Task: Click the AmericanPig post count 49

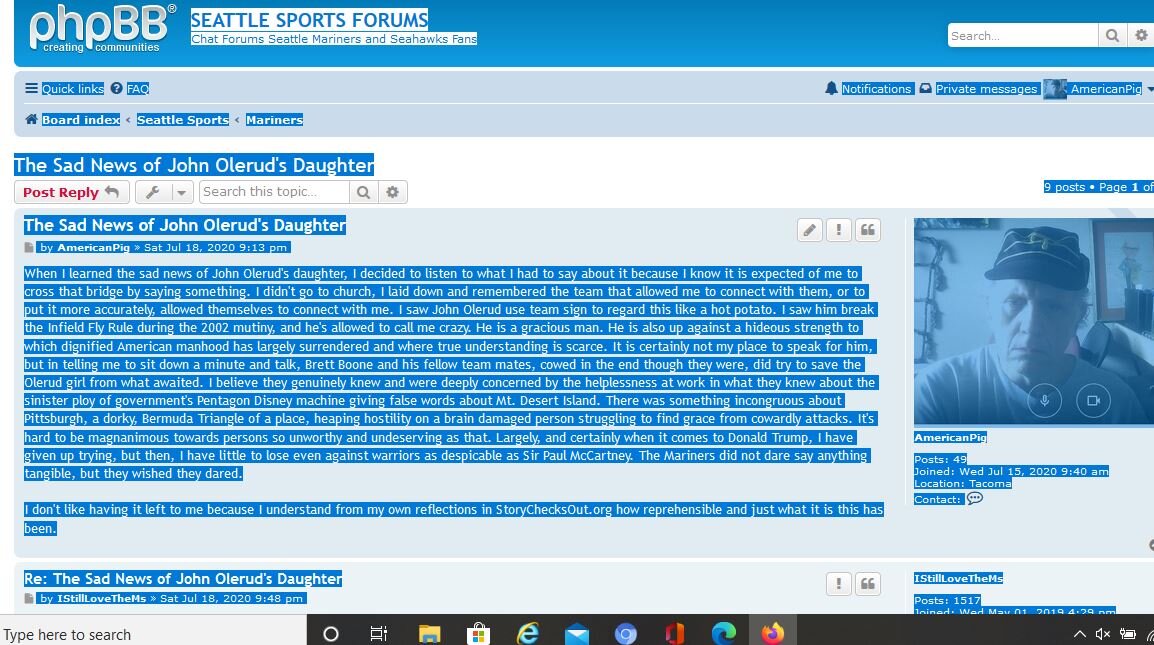Action: [x=960, y=459]
